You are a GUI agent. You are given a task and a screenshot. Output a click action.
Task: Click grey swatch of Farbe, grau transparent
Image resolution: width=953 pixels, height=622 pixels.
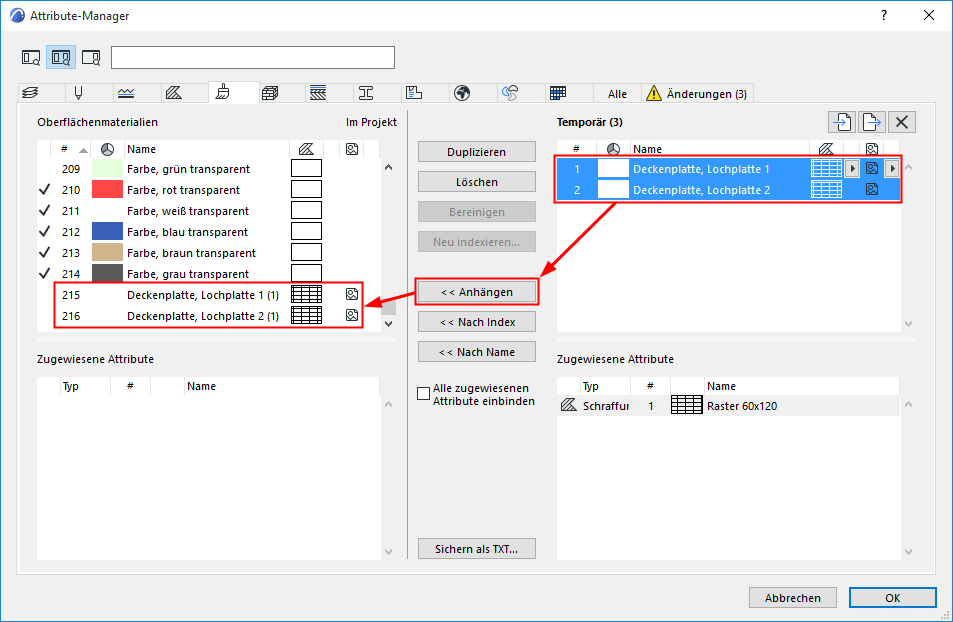pos(108,274)
